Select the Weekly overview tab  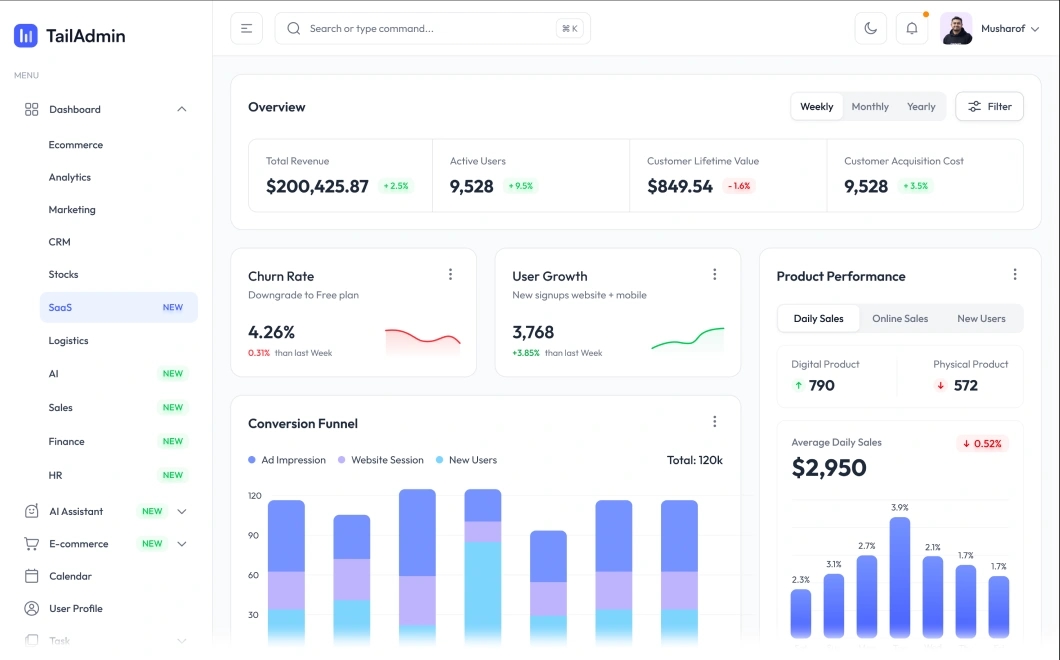point(817,107)
